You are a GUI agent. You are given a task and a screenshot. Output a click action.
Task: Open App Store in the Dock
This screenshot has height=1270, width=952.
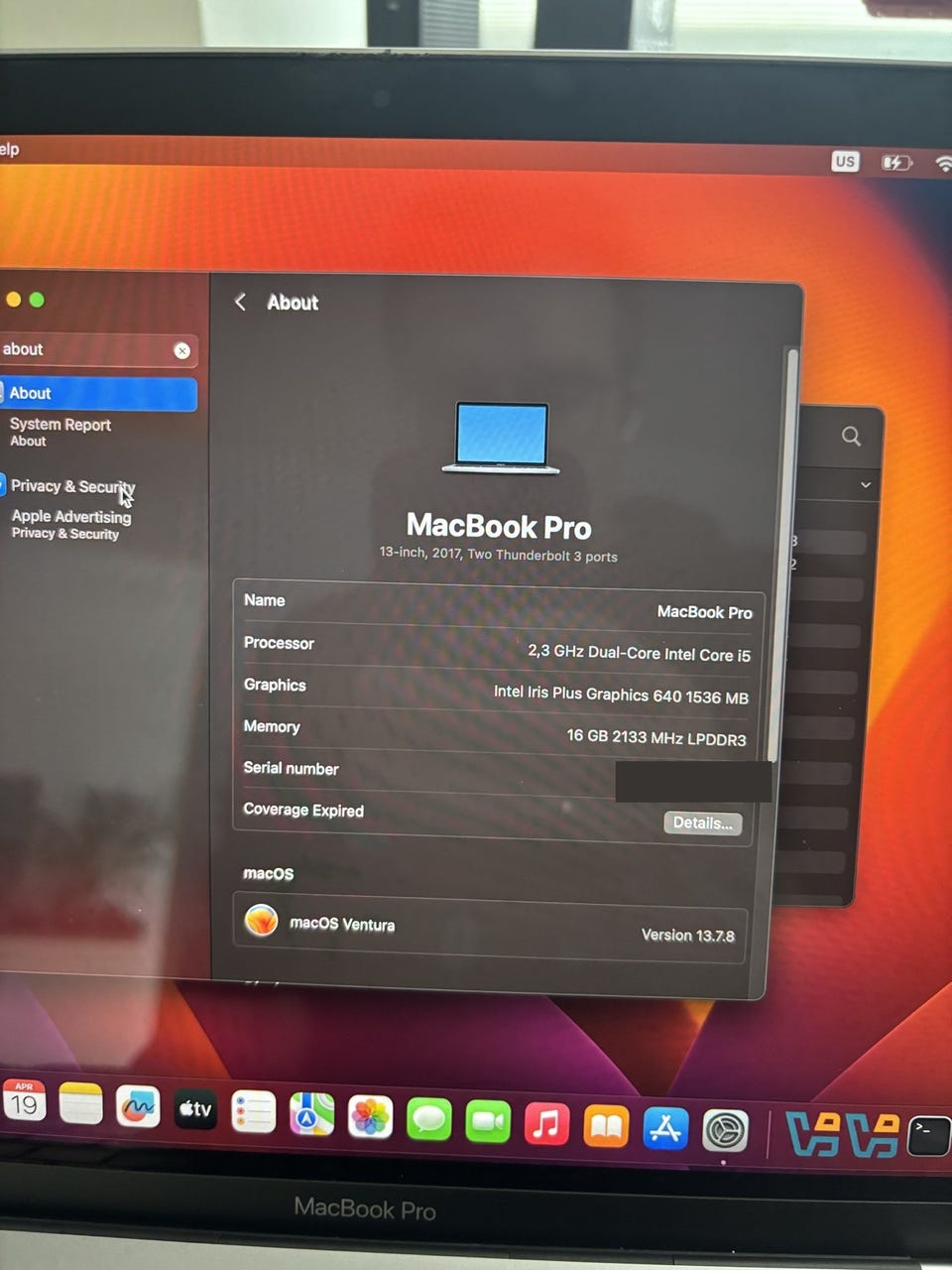[x=665, y=1128]
